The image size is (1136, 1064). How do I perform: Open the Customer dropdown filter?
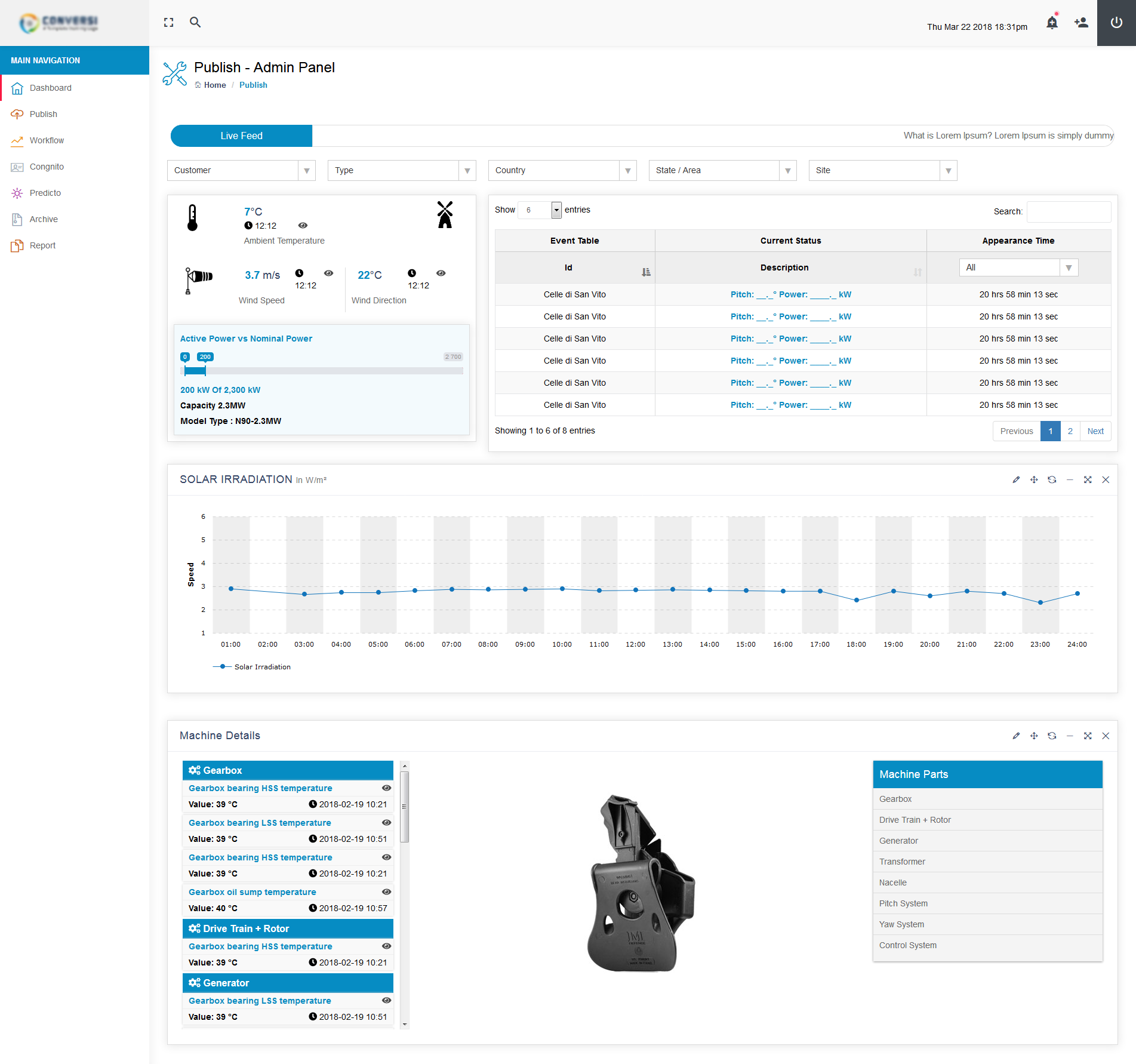pos(241,171)
